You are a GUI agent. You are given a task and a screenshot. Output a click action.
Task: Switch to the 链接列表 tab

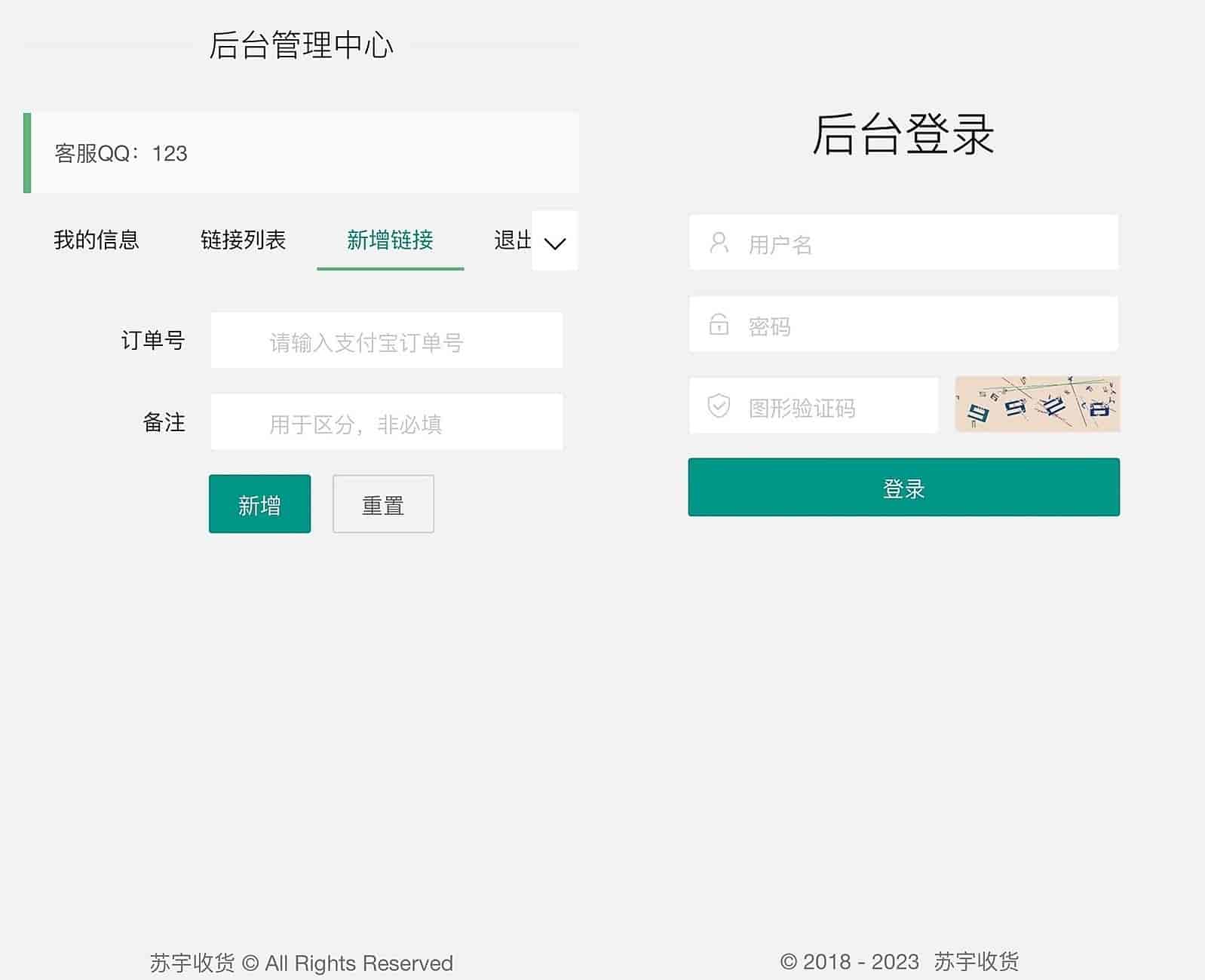[243, 240]
